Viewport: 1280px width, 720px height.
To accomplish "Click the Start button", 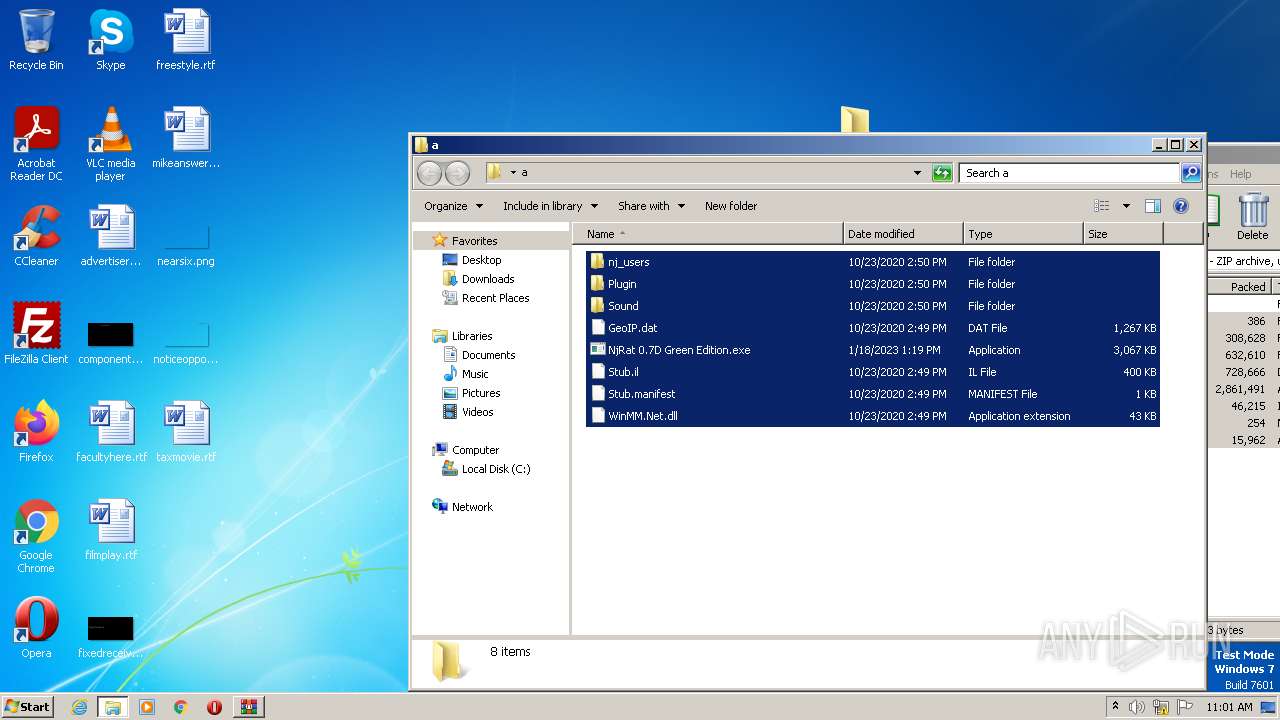I will coord(27,707).
